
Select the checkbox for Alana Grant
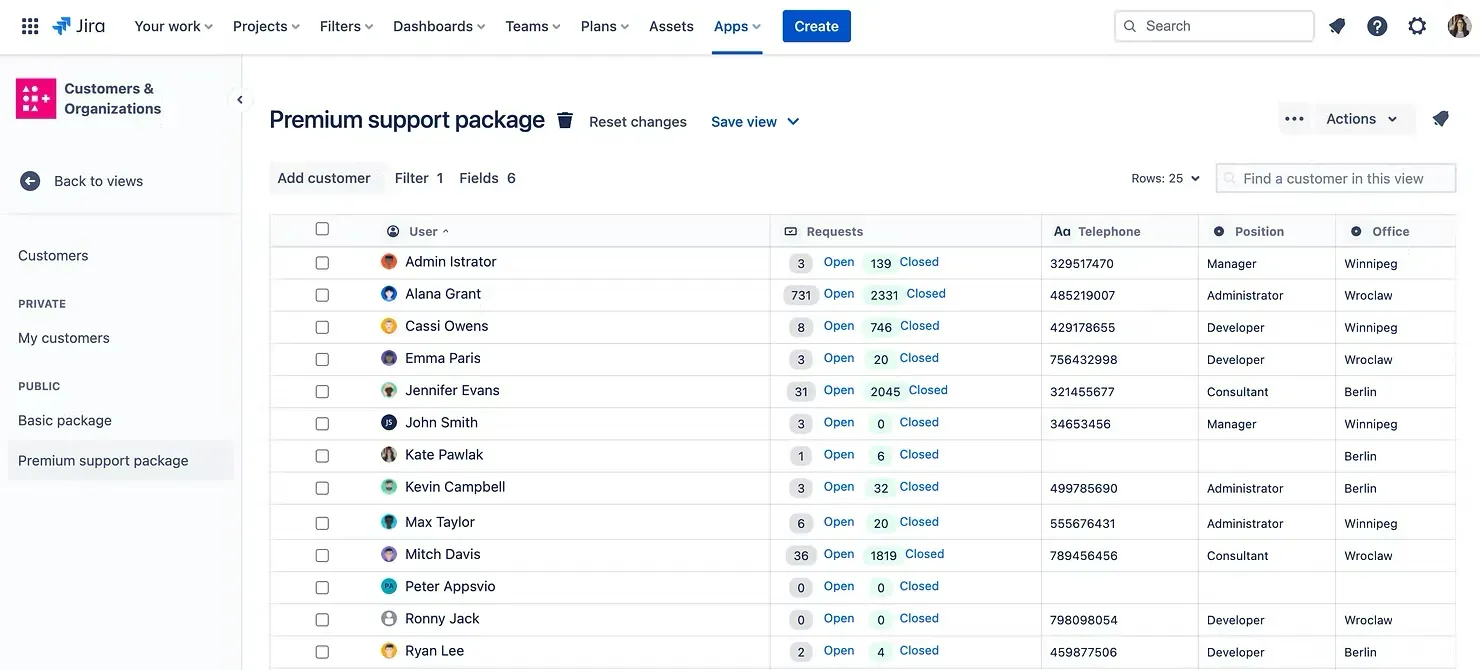pyautogui.click(x=322, y=293)
